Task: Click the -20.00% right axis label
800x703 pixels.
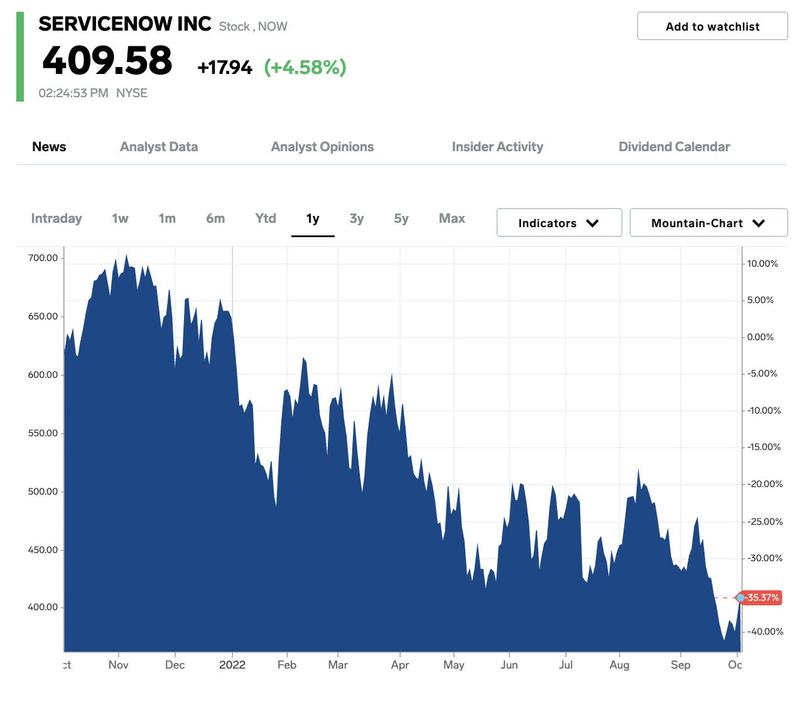Action: click(765, 484)
